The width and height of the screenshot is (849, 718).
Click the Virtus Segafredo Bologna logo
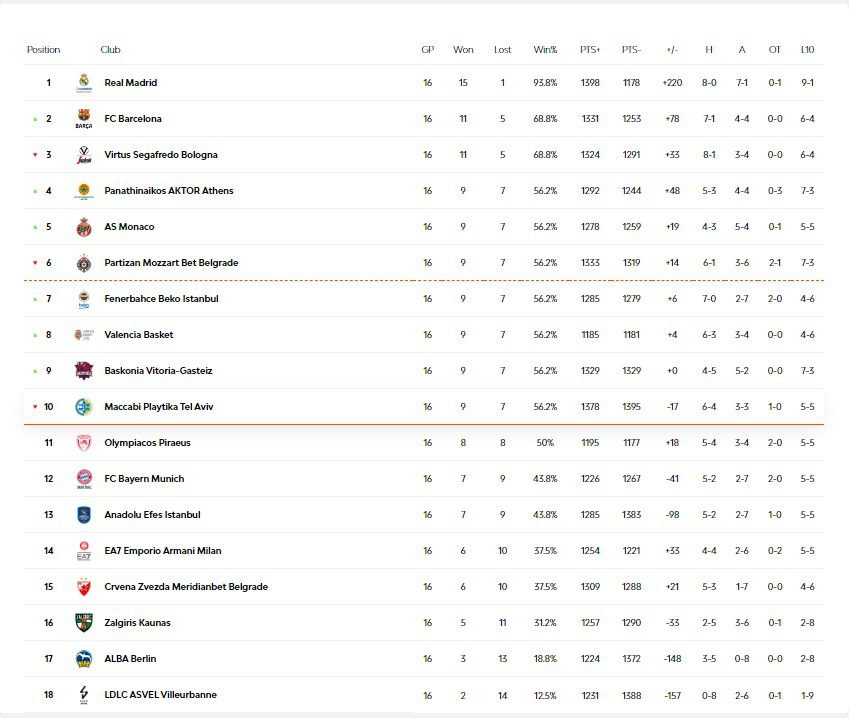point(84,155)
